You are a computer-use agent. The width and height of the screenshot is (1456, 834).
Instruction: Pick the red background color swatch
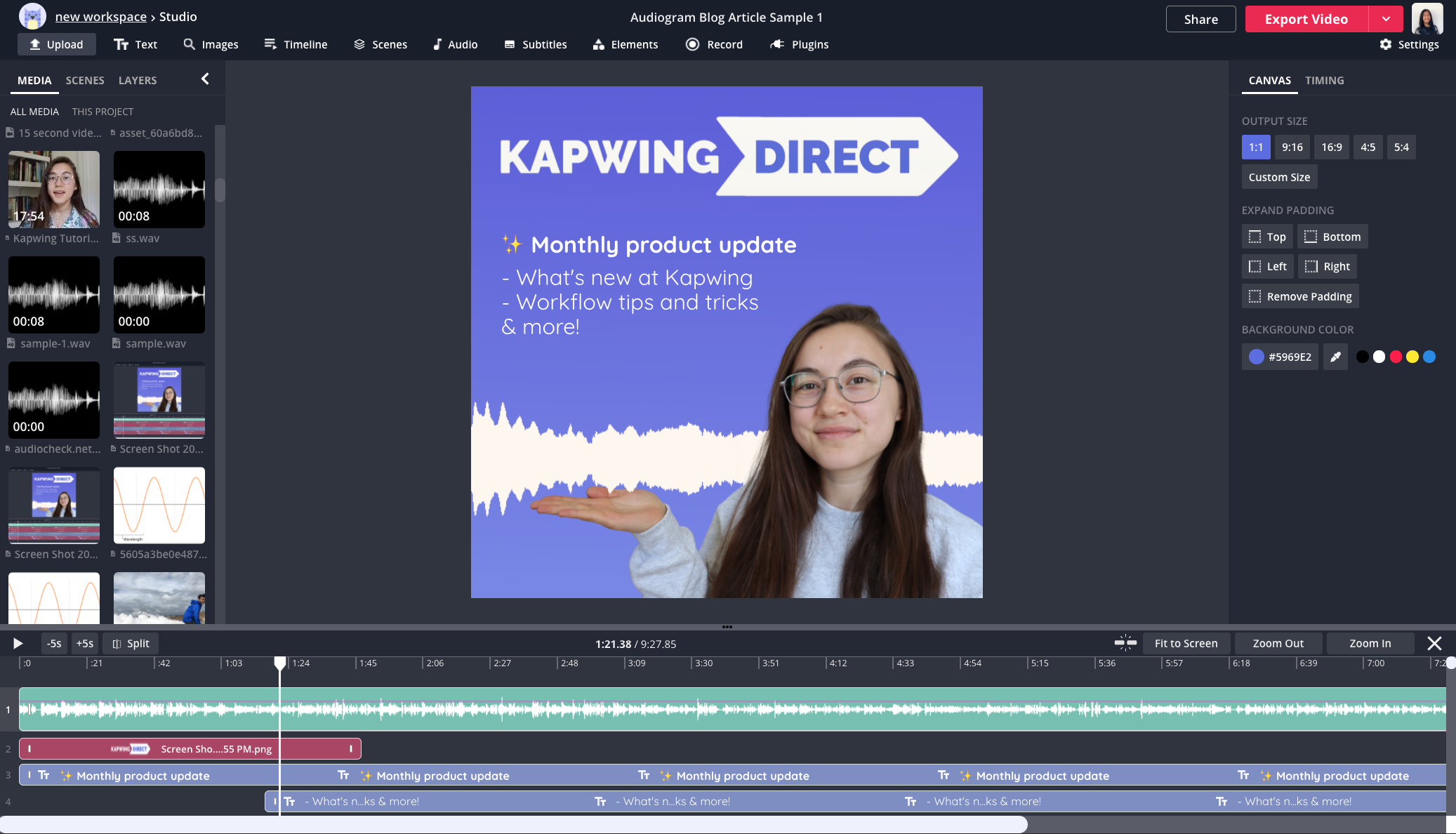[1396, 357]
